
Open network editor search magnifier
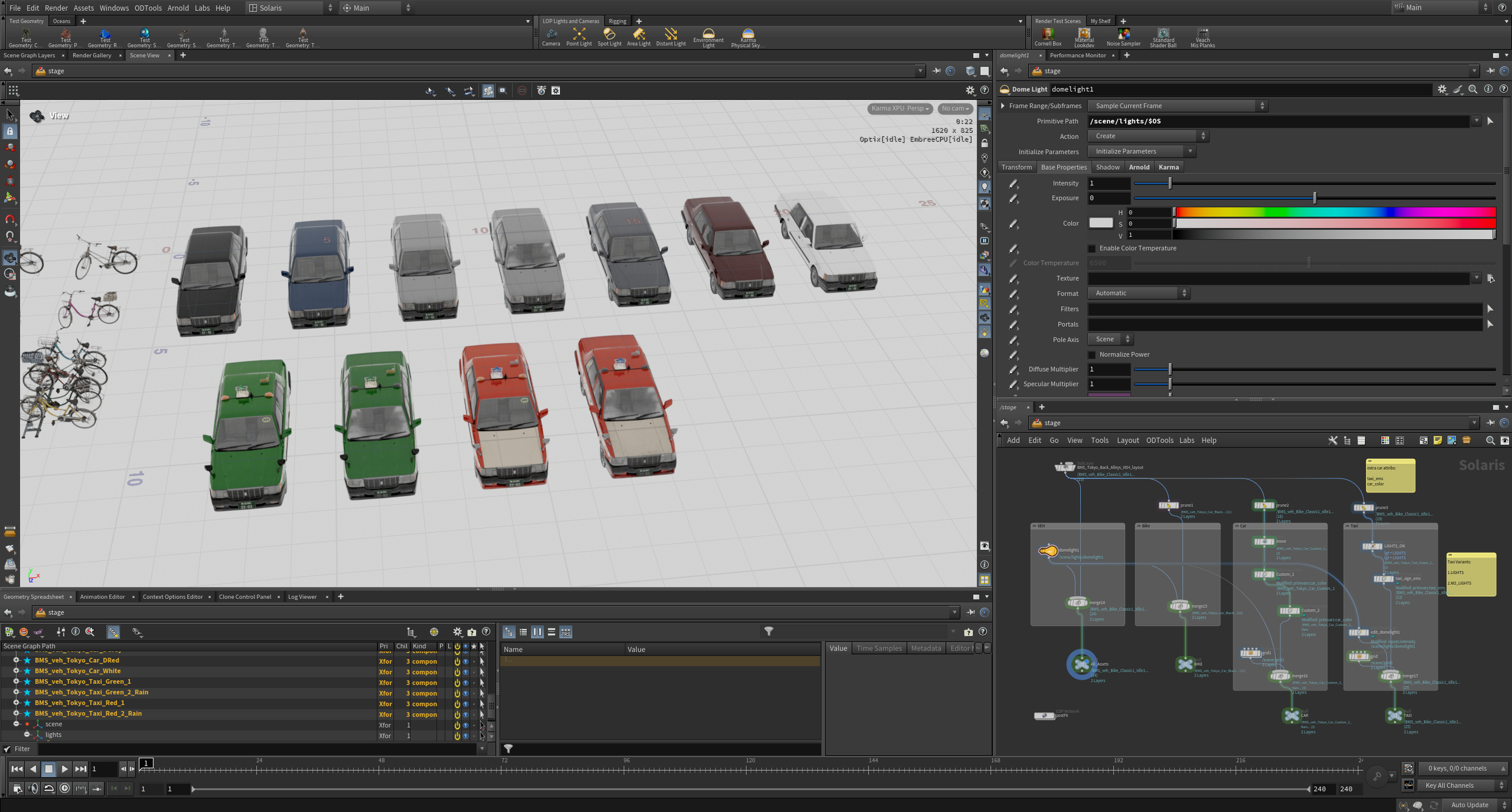tap(1490, 440)
